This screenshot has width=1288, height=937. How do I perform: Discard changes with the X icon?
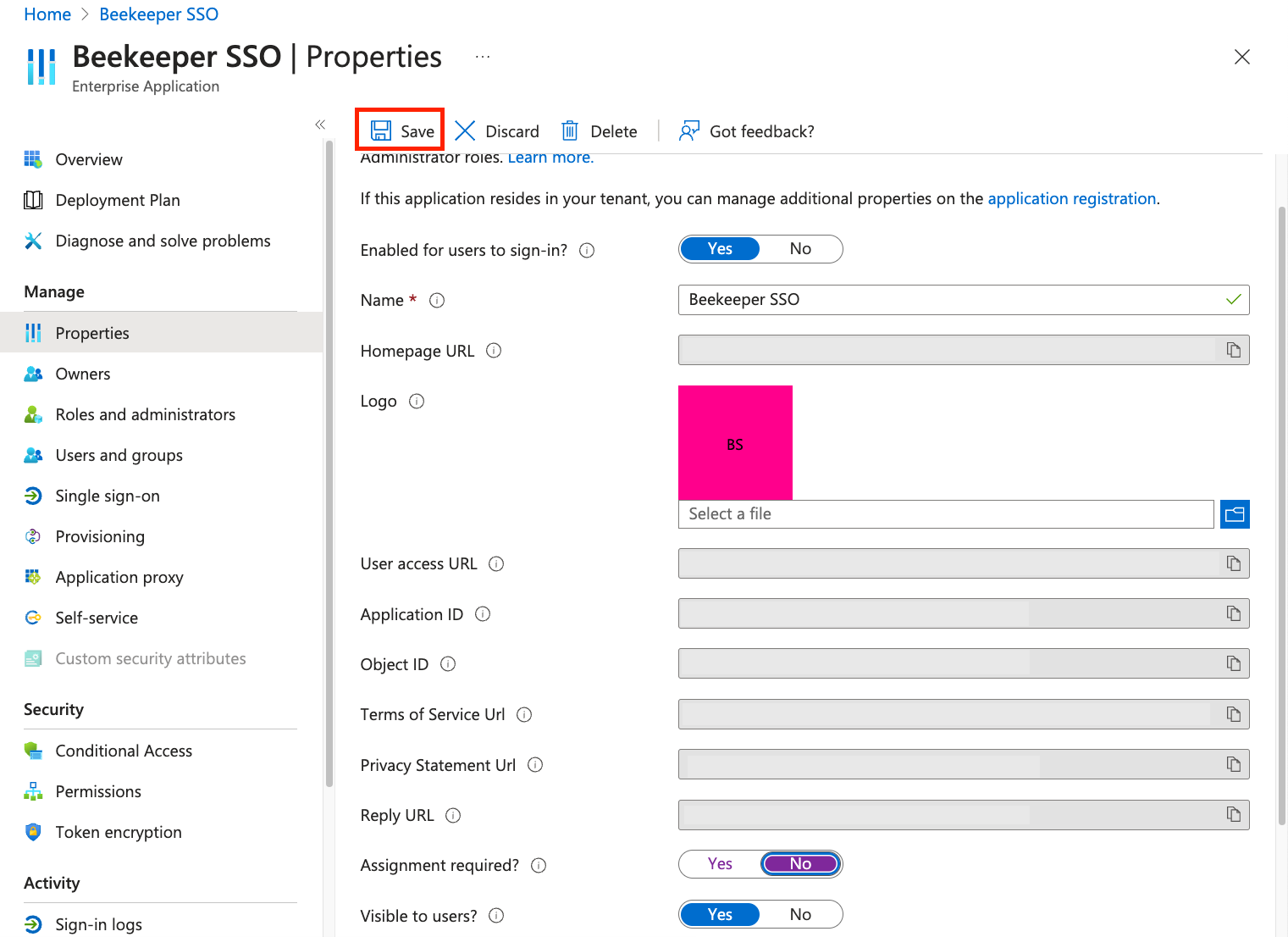coord(465,130)
